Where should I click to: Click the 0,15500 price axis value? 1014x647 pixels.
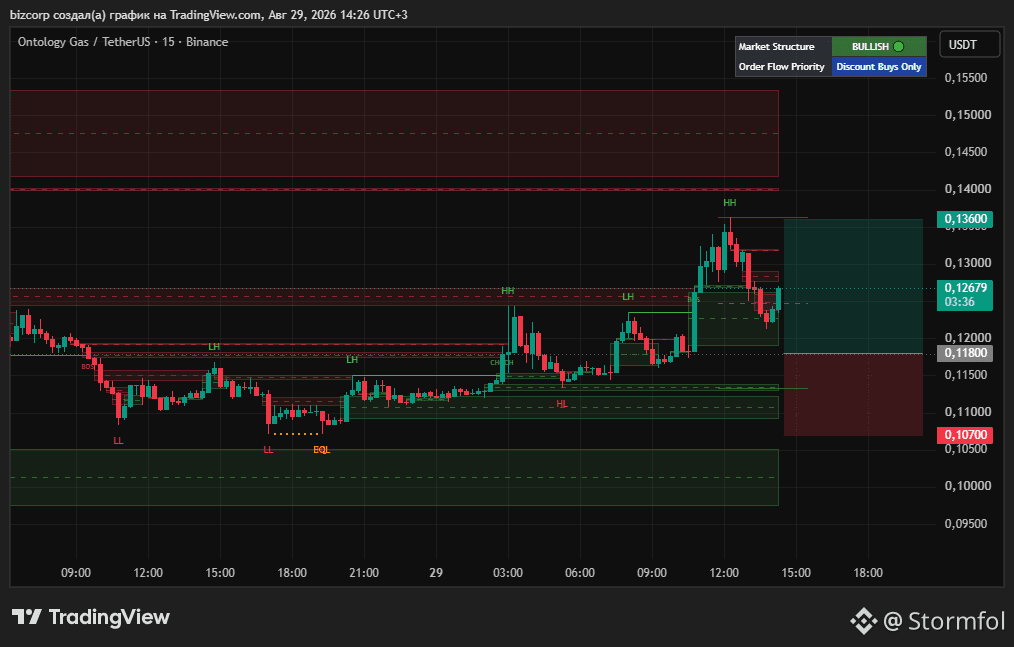click(x=965, y=78)
